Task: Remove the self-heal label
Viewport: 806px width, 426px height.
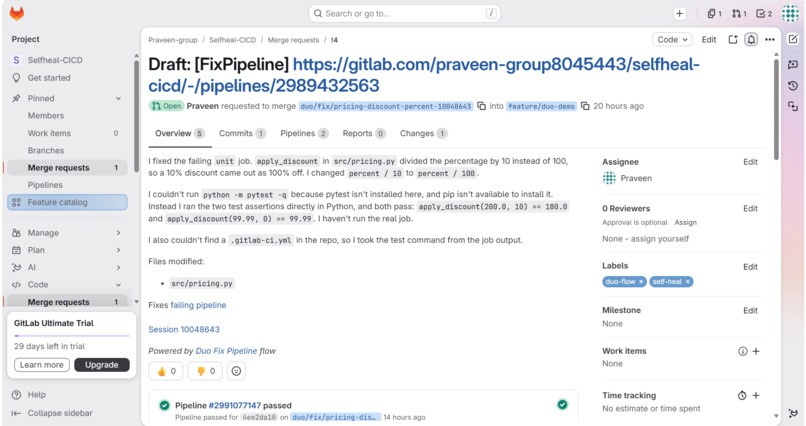Action: pyautogui.click(x=688, y=282)
